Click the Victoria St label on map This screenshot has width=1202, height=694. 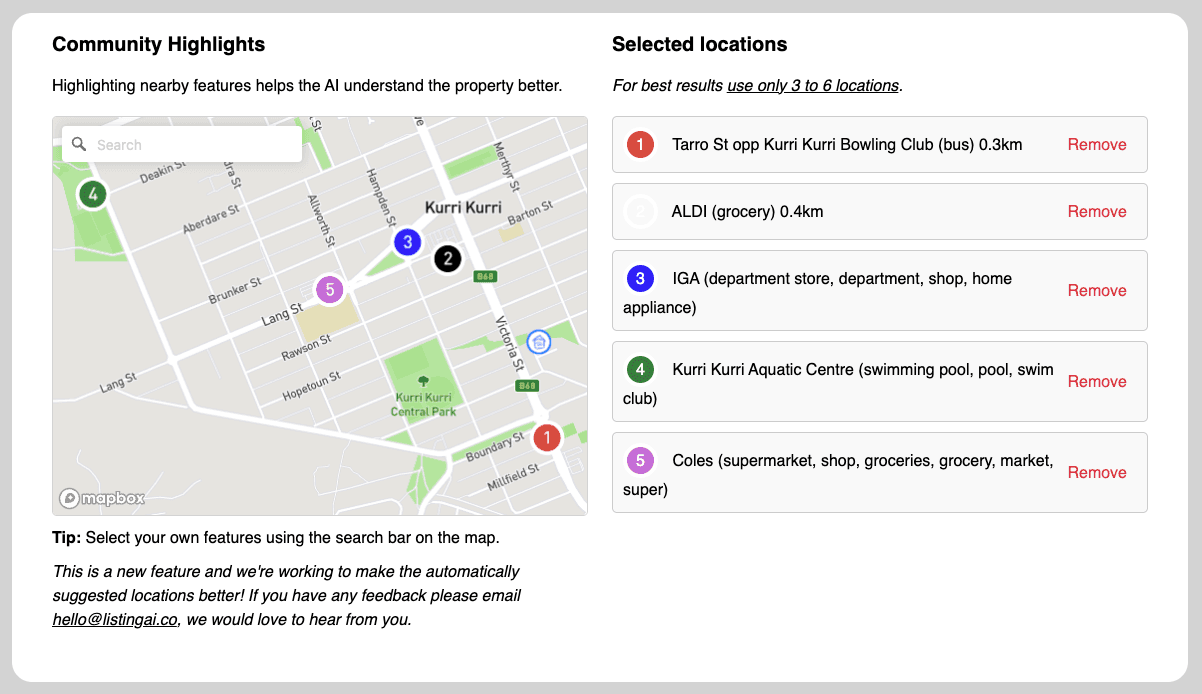click(x=509, y=343)
